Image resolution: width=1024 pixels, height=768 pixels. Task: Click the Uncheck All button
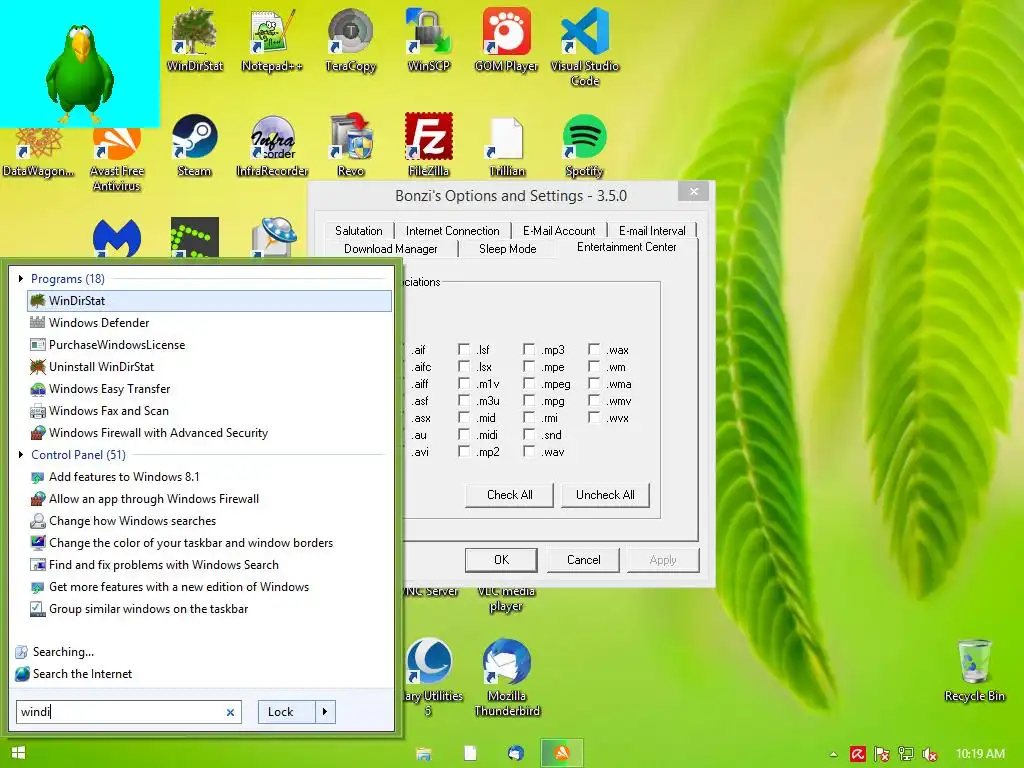605,495
